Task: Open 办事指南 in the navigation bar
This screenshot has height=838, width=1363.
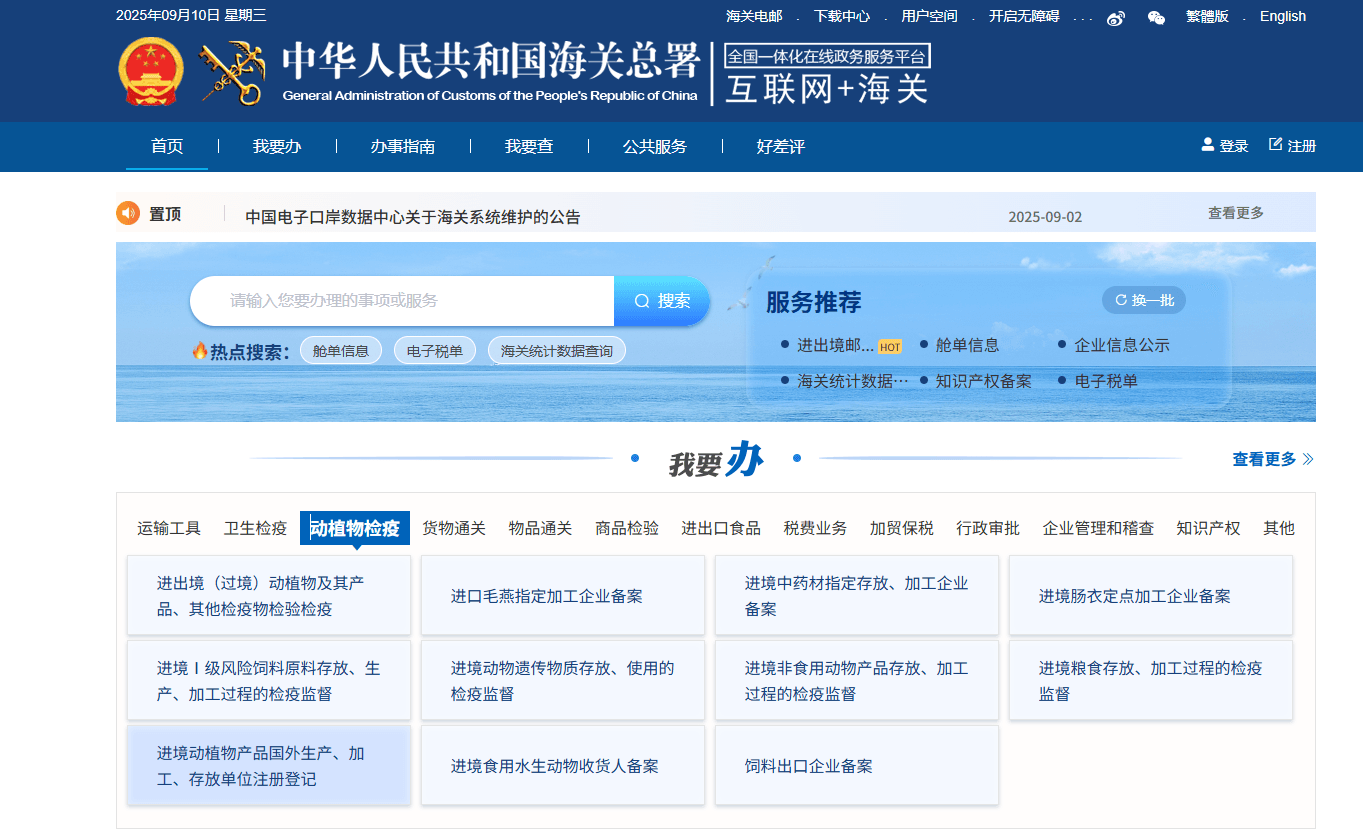Action: point(402,147)
